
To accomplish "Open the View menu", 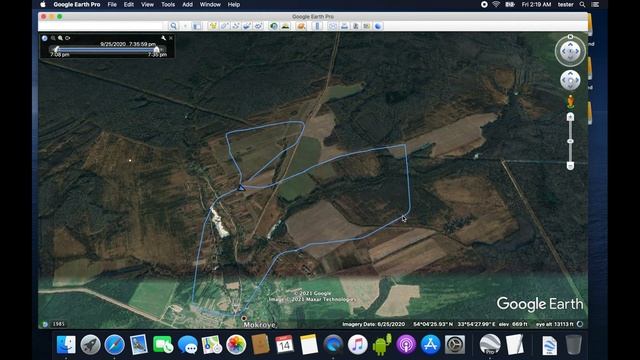I will 147,4.
